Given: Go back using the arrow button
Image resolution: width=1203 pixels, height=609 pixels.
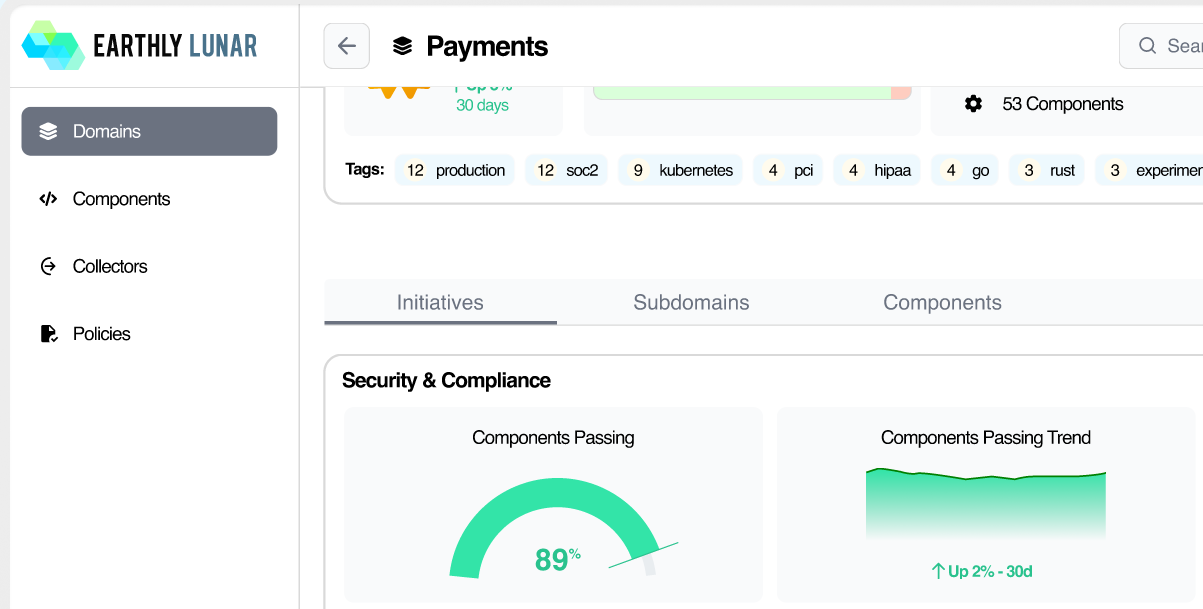Looking at the screenshot, I should [347, 46].
